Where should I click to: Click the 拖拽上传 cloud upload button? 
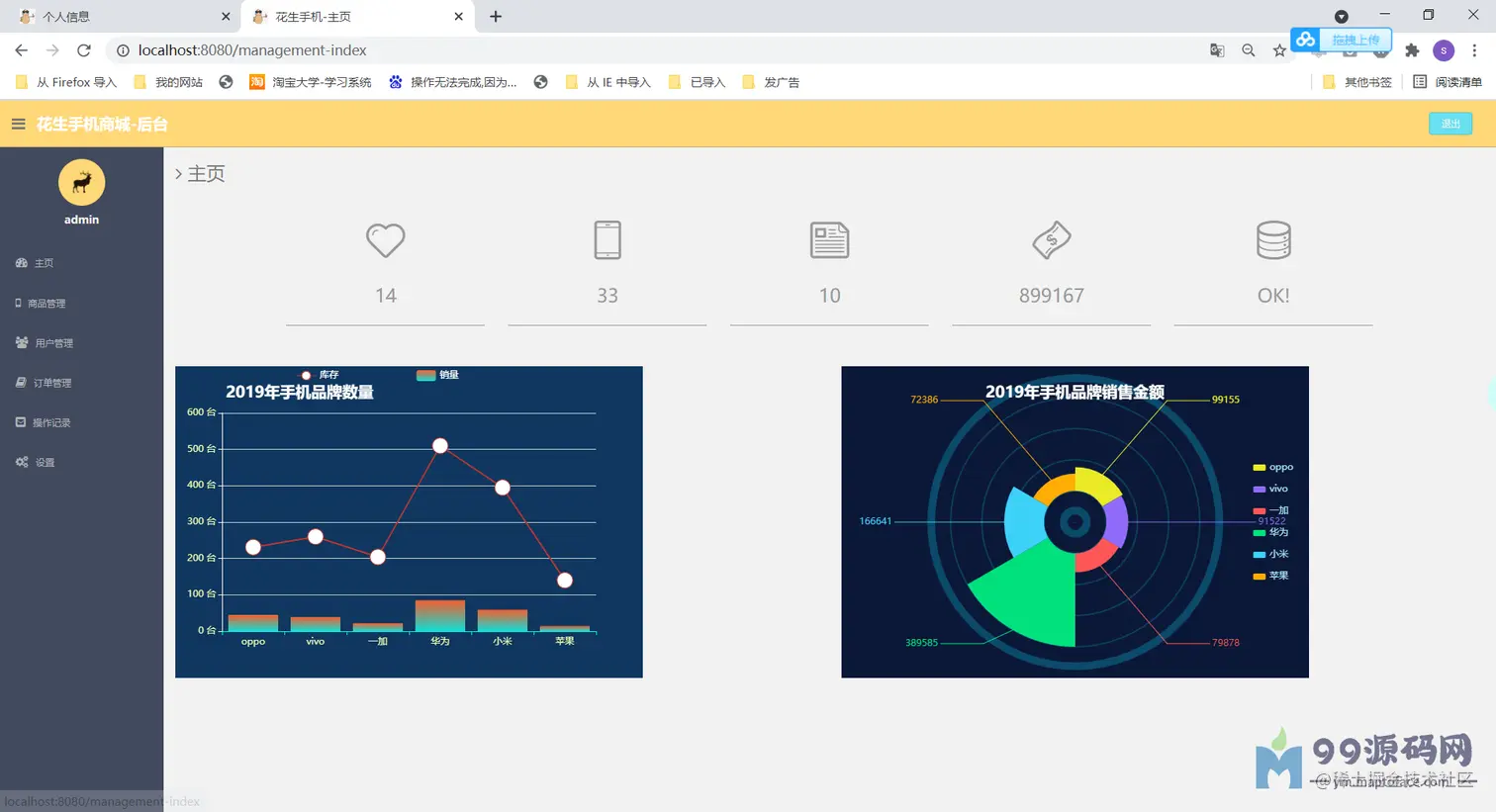point(1342,40)
